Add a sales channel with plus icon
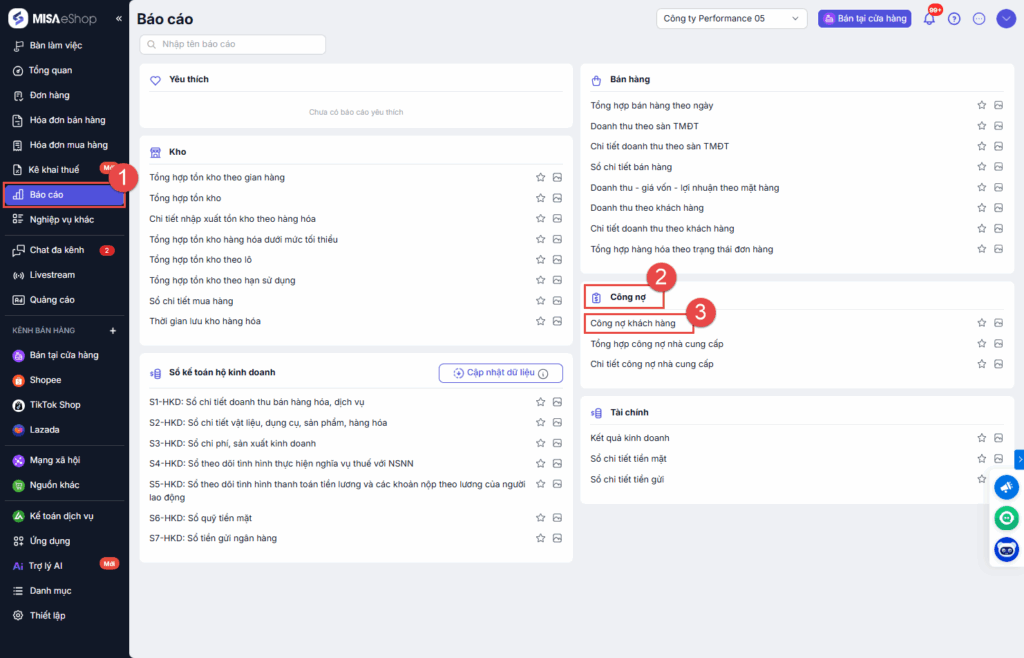The height and width of the screenshot is (658, 1024). [112, 330]
